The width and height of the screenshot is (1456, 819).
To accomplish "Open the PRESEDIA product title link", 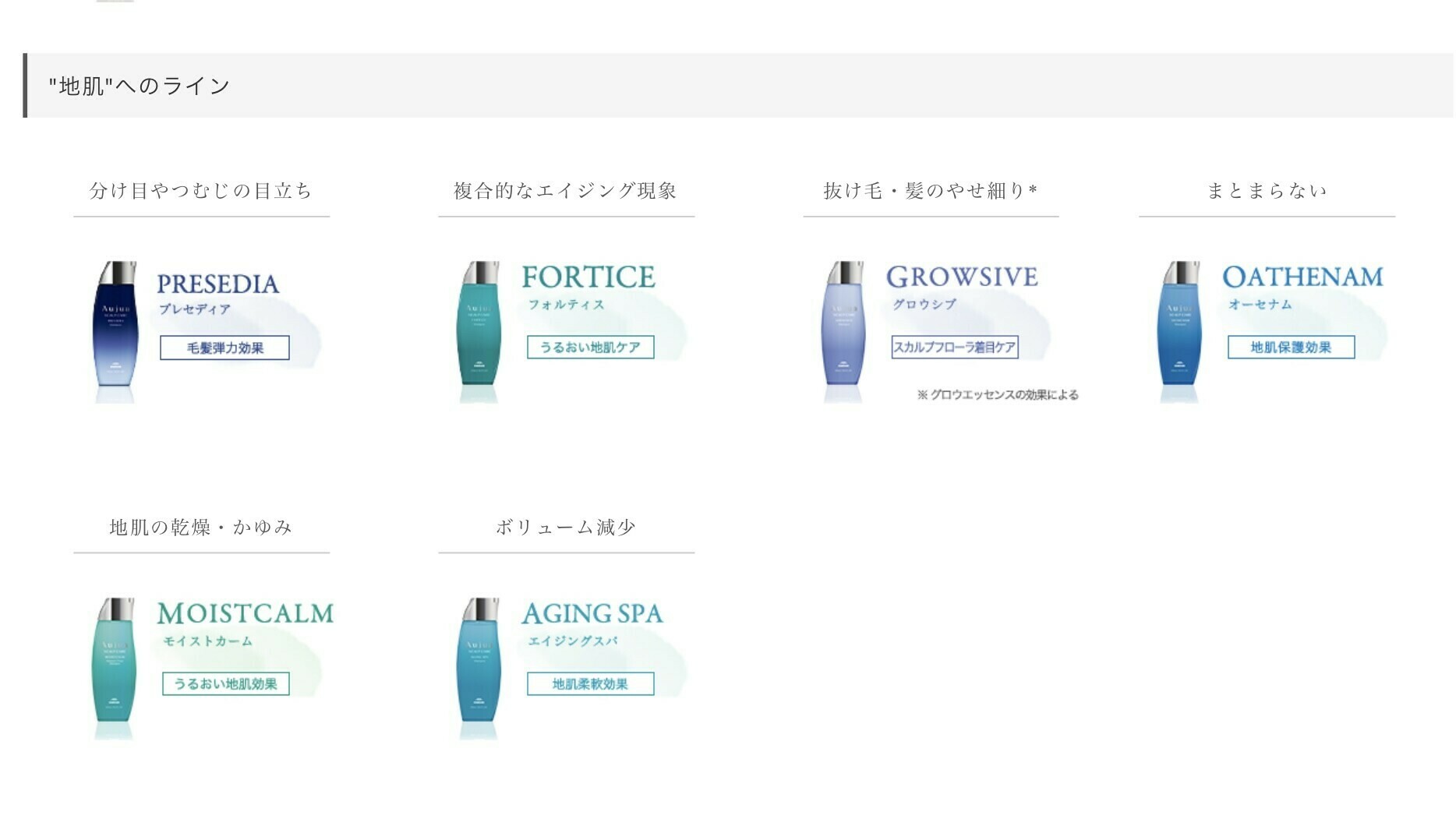I will pyautogui.click(x=217, y=284).
